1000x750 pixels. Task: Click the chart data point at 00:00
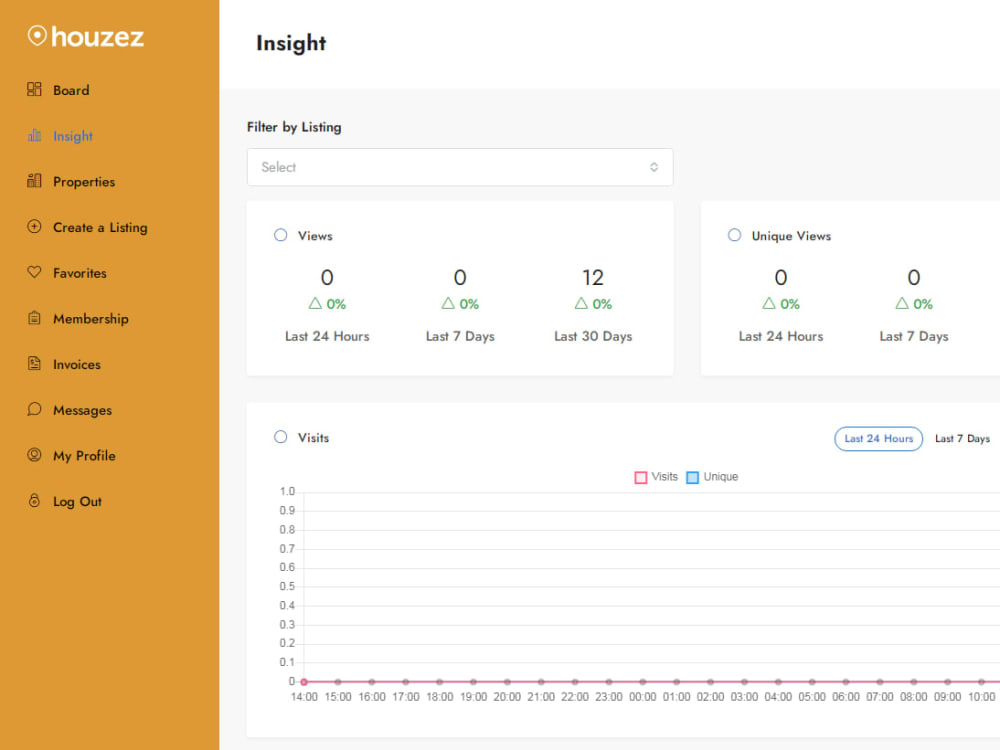click(x=643, y=682)
